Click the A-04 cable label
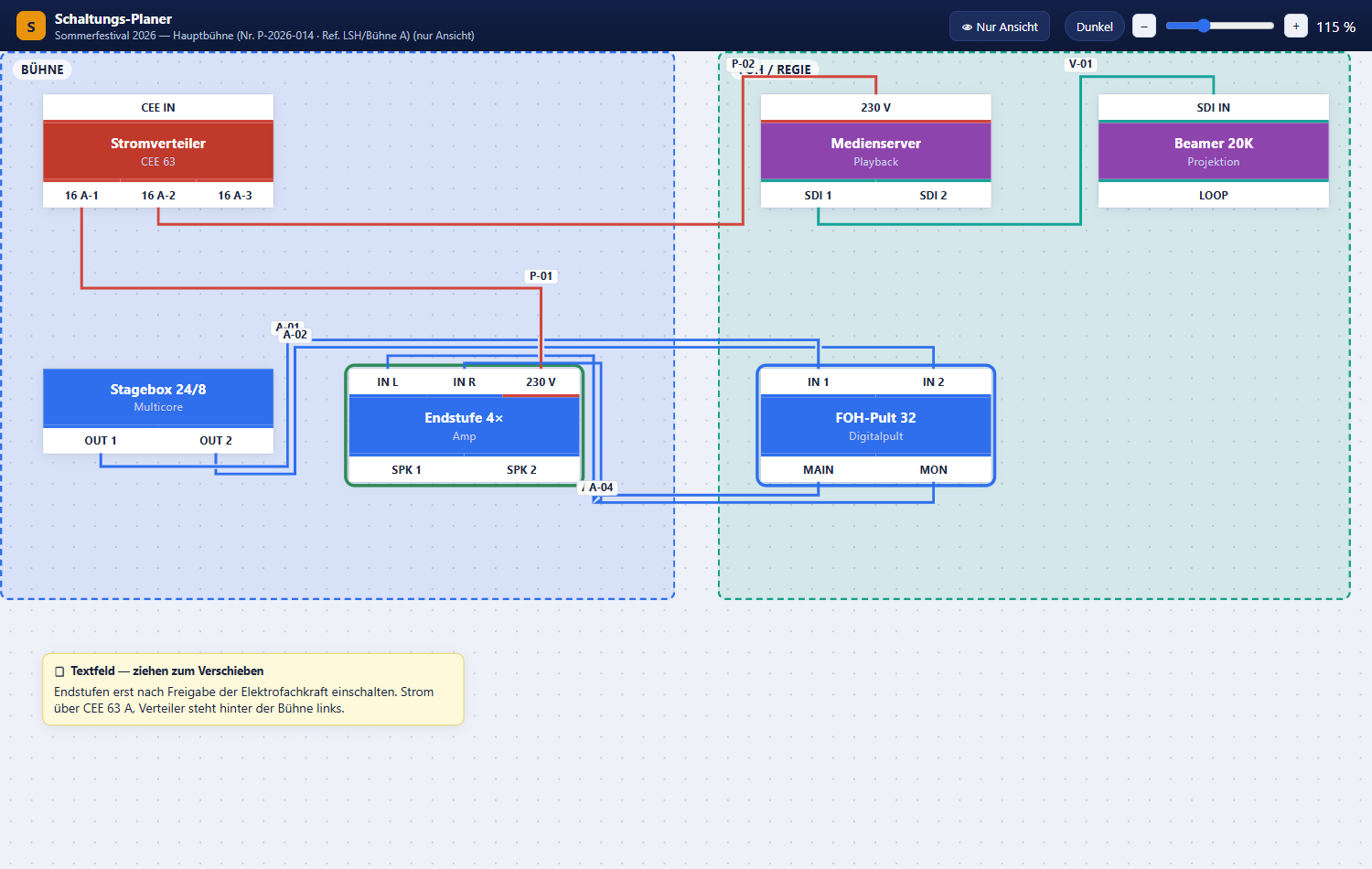This screenshot has height=869, width=1372. tap(601, 488)
